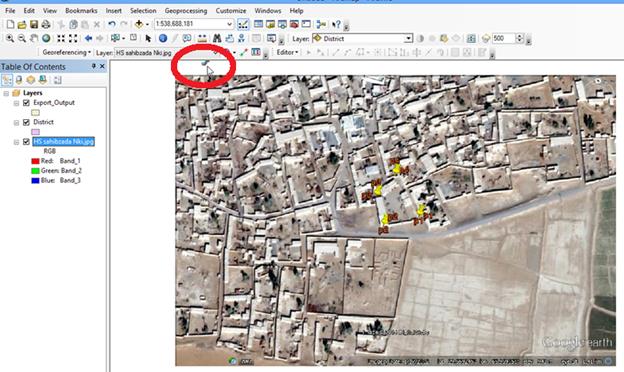Open the georeferencing View Link Table icon
The image size is (624, 372).
coord(256,53)
